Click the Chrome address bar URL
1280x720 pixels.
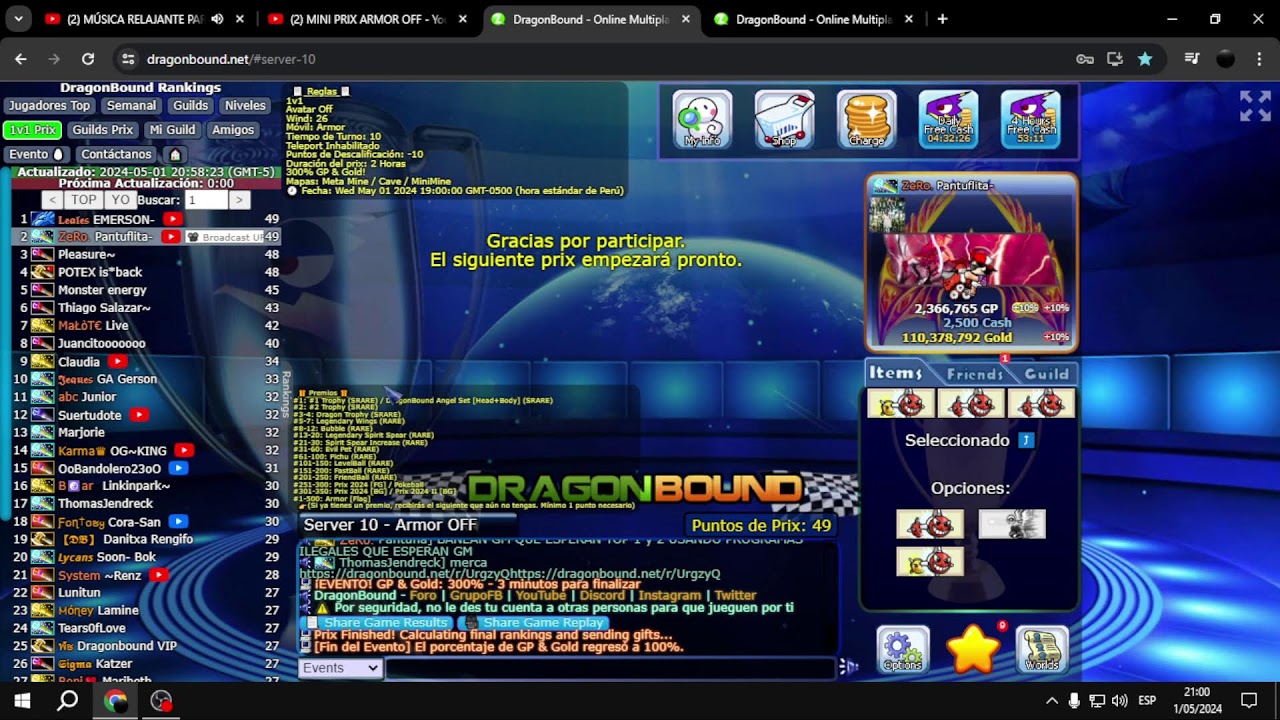click(231, 59)
